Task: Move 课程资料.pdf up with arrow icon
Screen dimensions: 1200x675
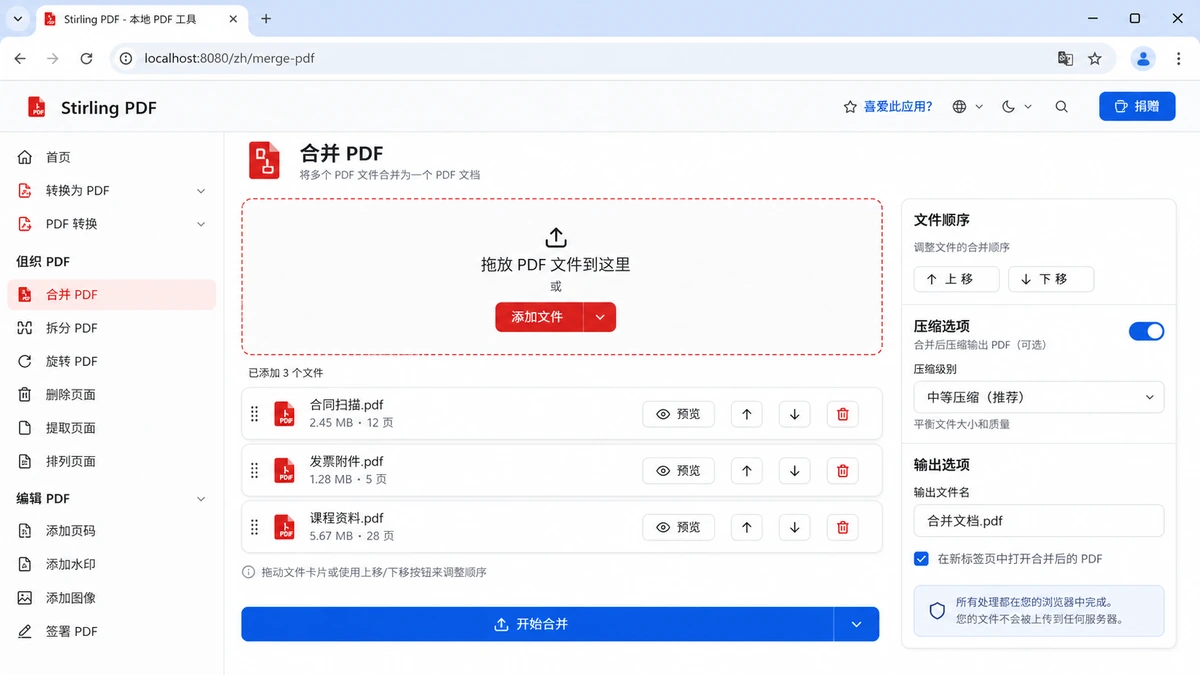Action: point(746,527)
